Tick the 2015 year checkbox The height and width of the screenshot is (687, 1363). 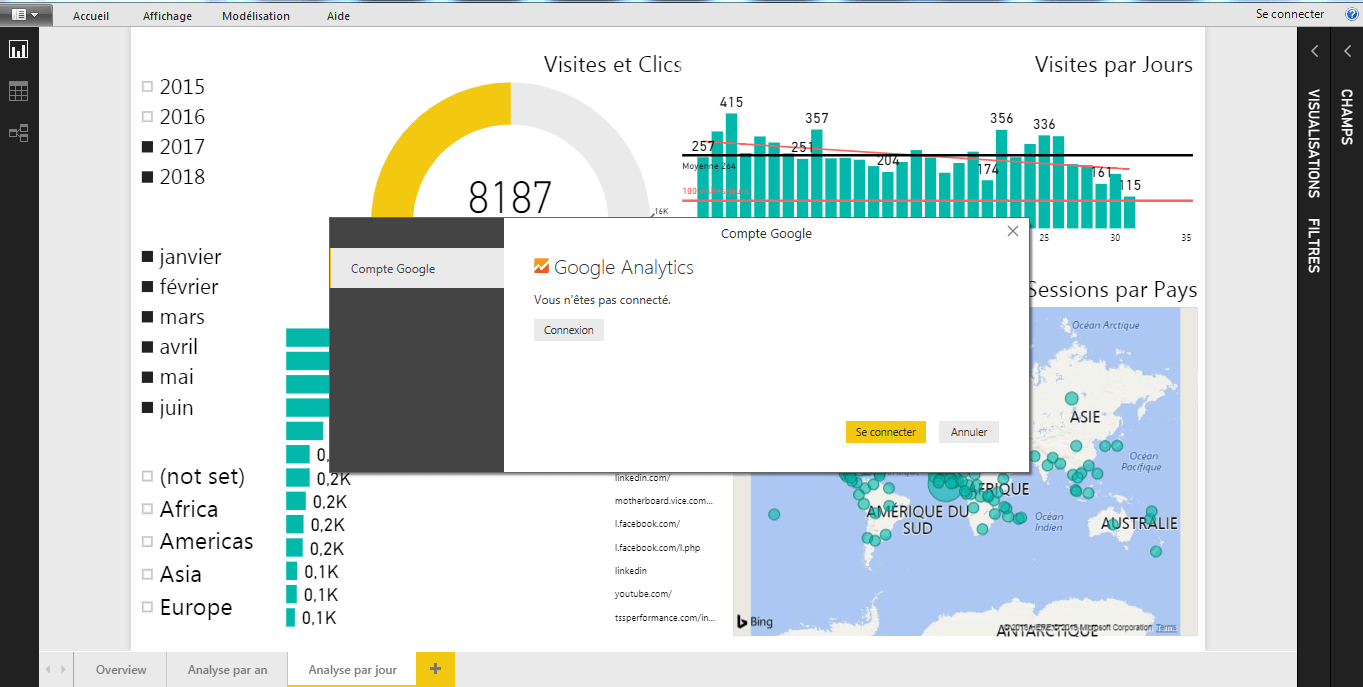pyautogui.click(x=148, y=87)
